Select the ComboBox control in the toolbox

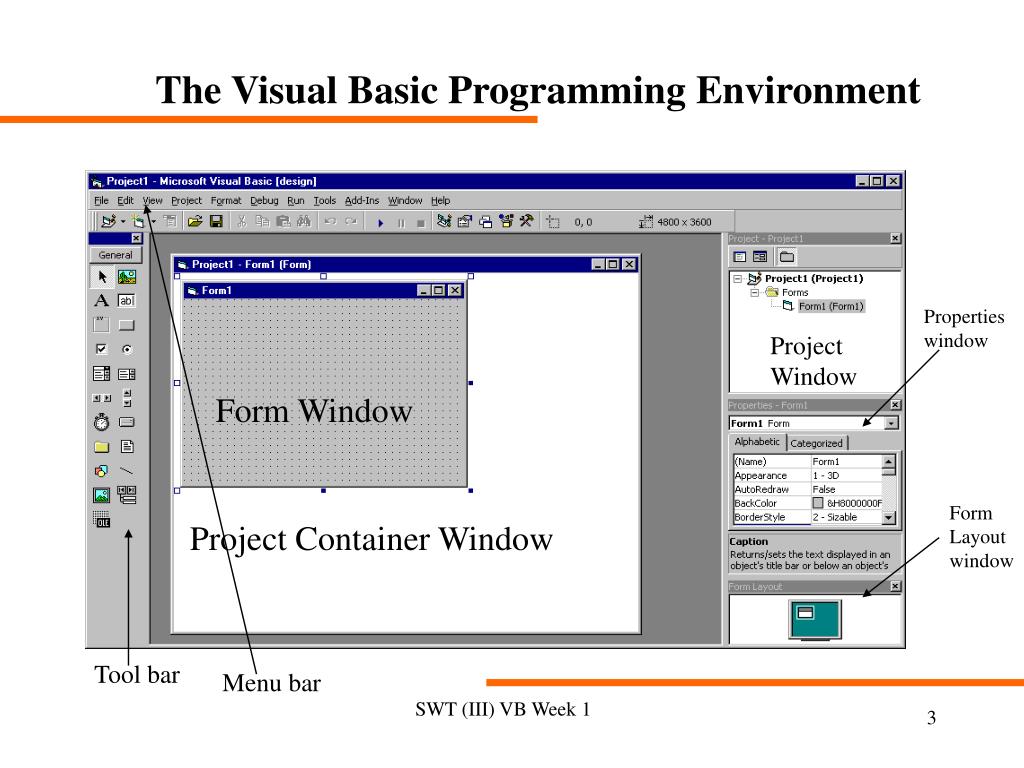click(102, 374)
